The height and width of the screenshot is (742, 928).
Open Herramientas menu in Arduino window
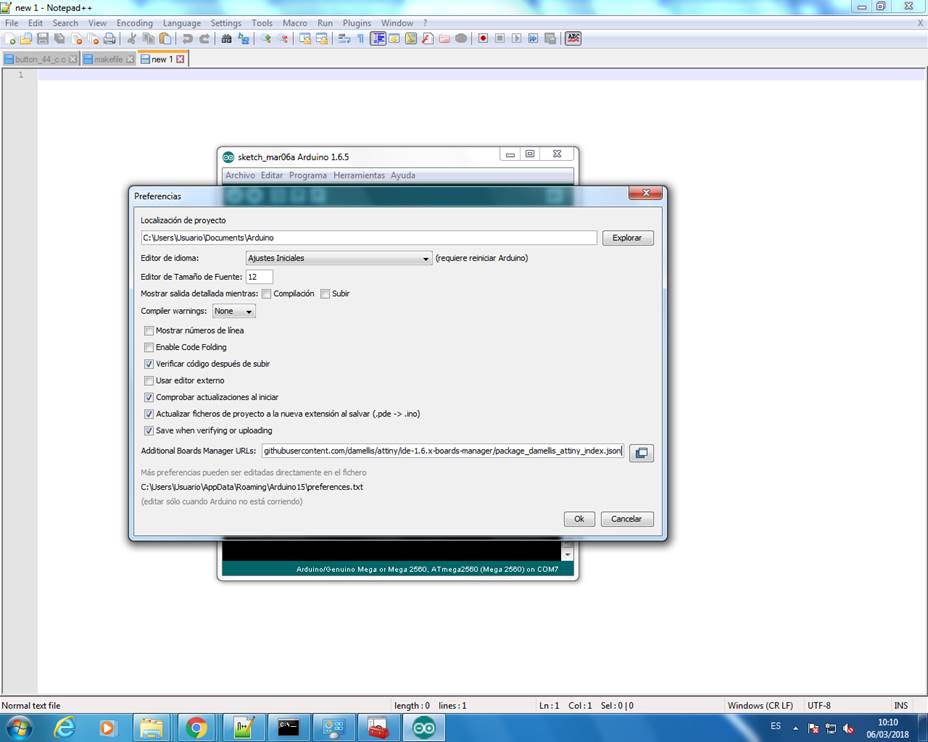pyautogui.click(x=359, y=176)
